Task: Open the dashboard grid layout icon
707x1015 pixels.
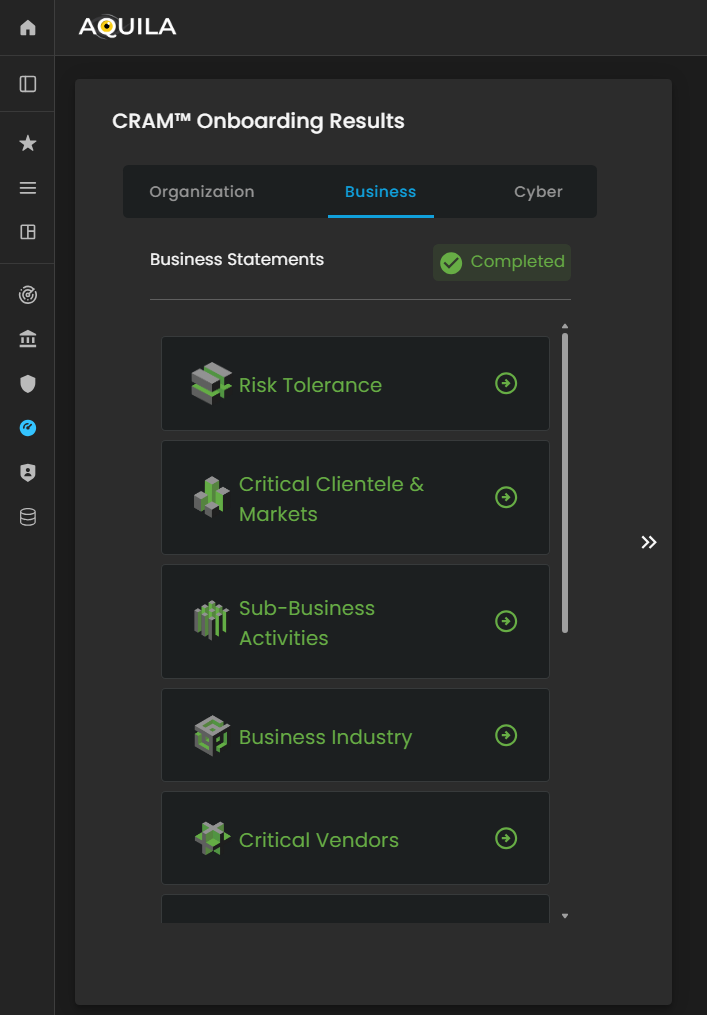Action: pyautogui.click(x=28, y=232)
